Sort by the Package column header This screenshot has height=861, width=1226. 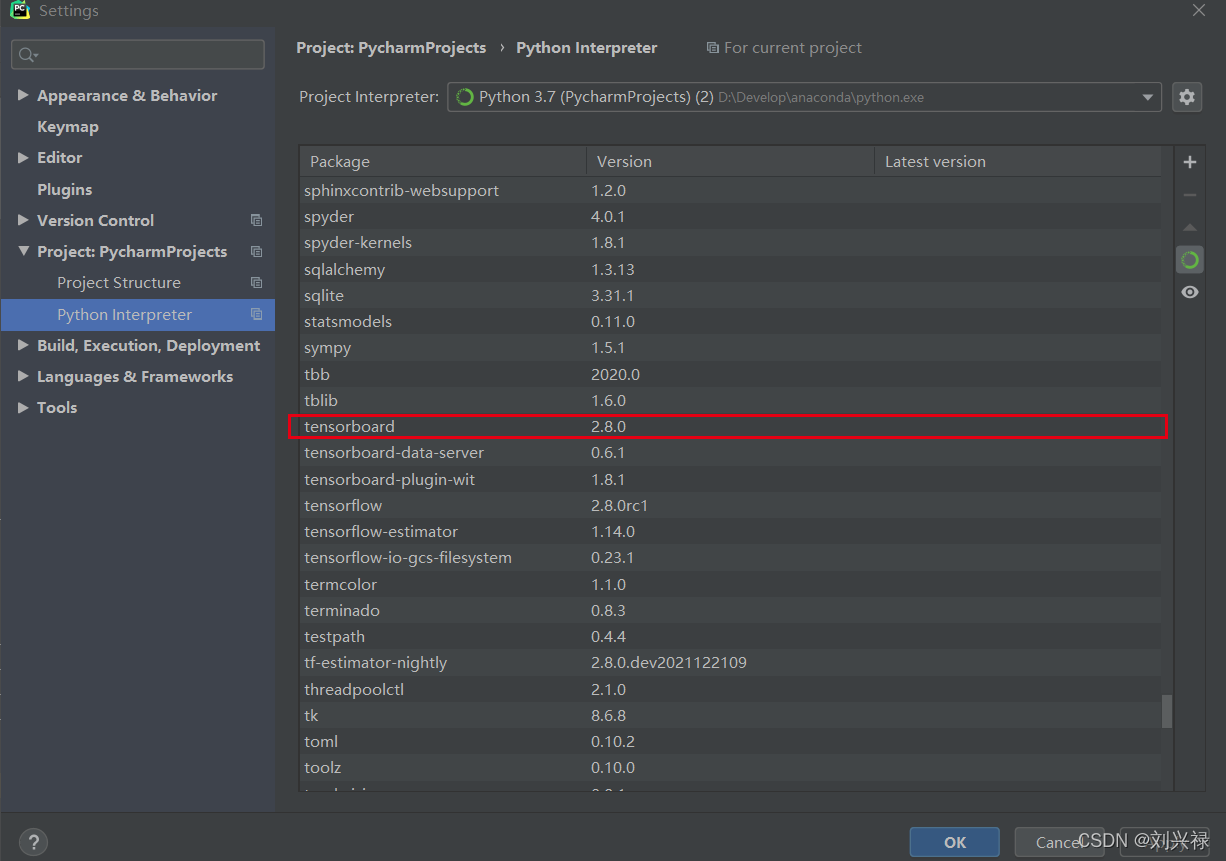pyautogui.click(x=443, y=161)
